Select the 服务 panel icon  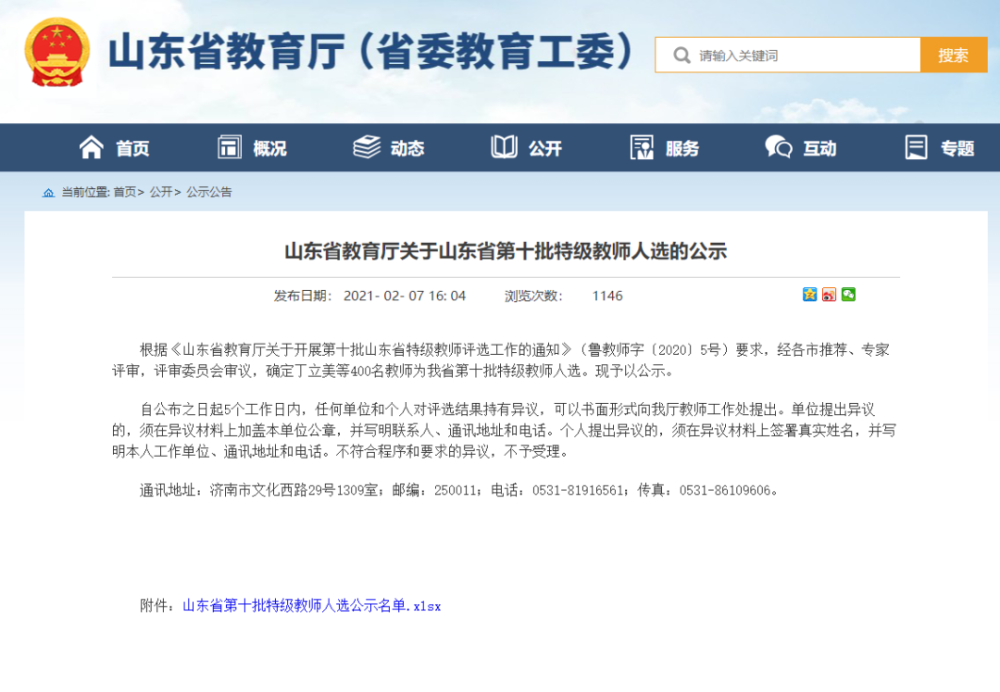point(642,147)
